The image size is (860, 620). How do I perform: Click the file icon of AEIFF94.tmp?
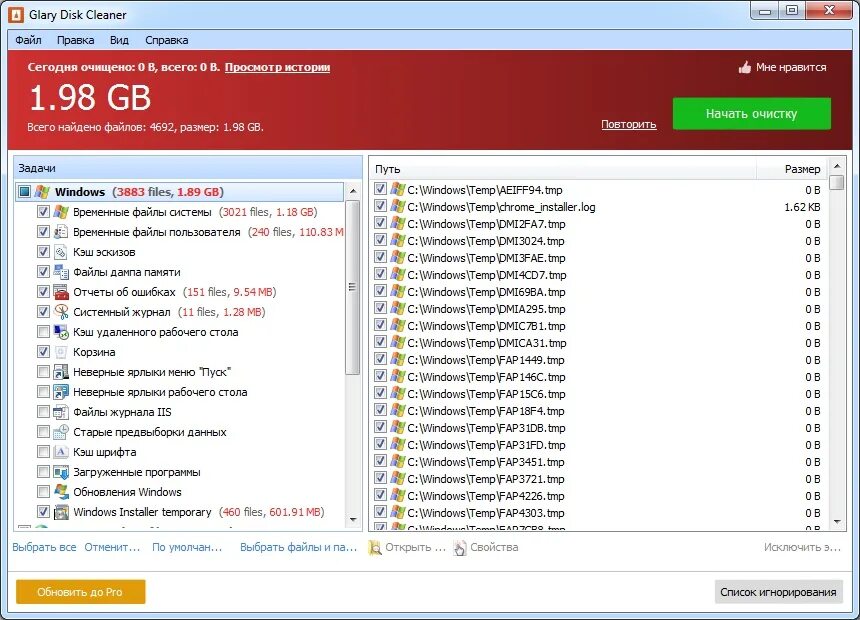tap(397, 189)
